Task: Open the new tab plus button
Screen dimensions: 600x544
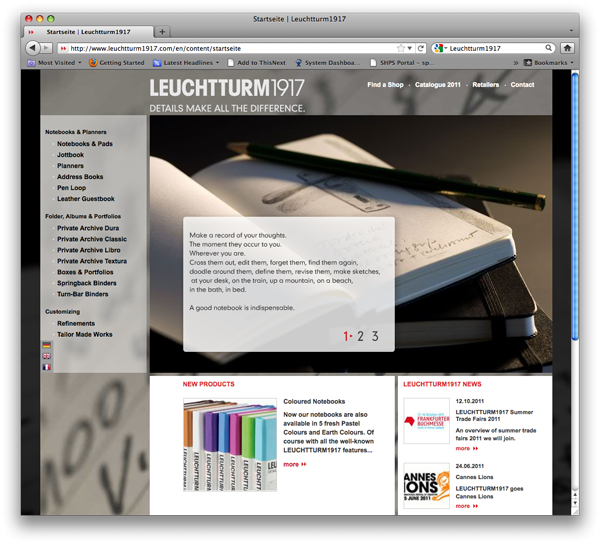Action: click(x=162, y=32)
